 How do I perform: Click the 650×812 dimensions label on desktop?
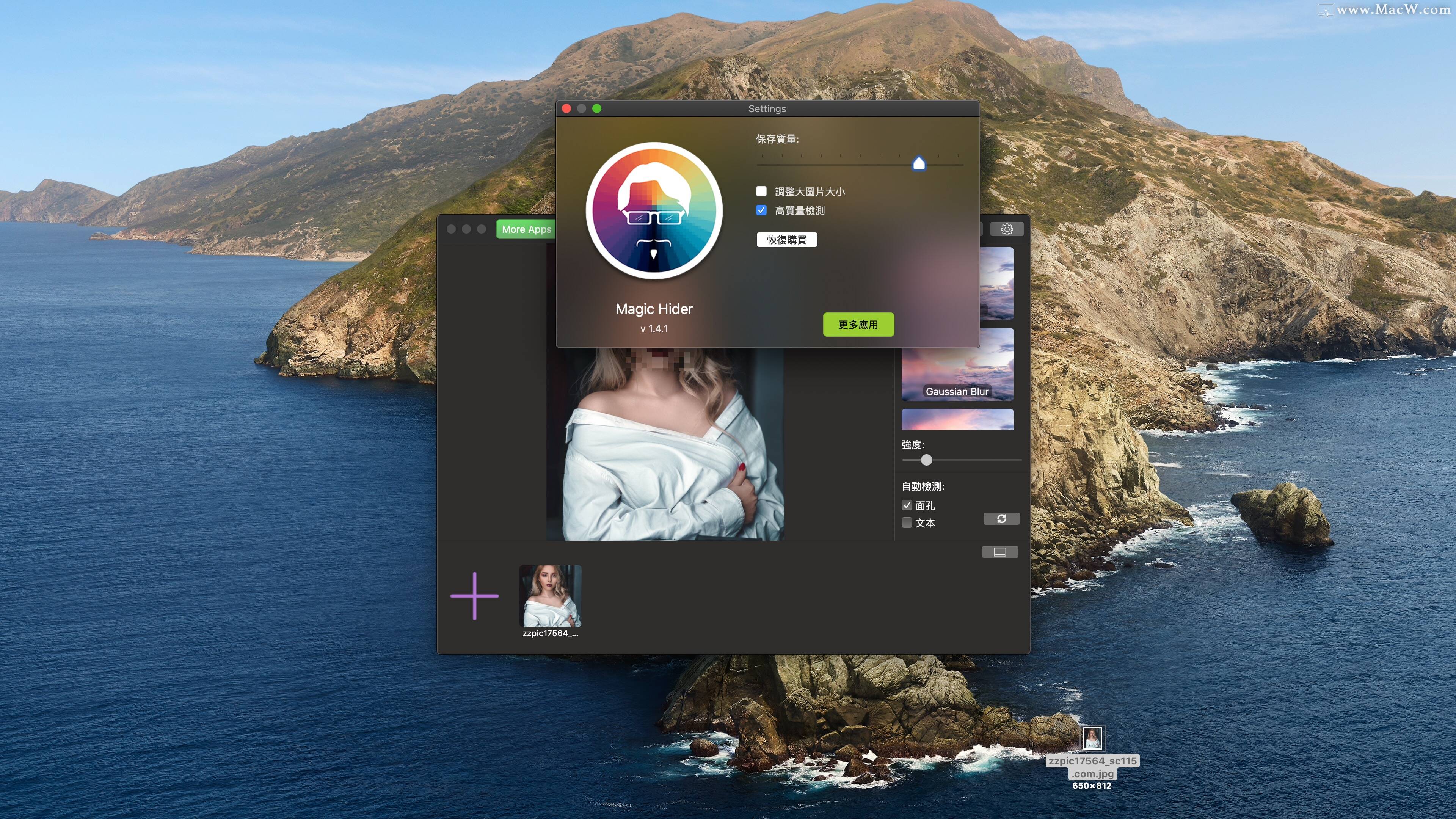pyautogui.click(x=1092, y=786)
